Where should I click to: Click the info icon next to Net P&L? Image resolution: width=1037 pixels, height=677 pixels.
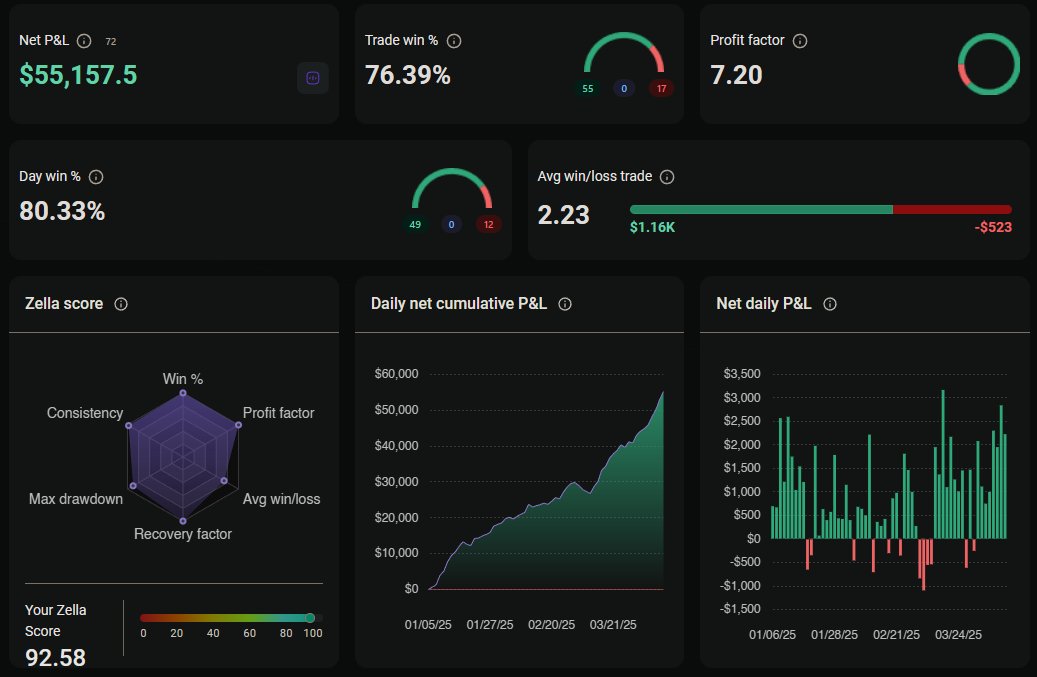click(x=84, y=41)
